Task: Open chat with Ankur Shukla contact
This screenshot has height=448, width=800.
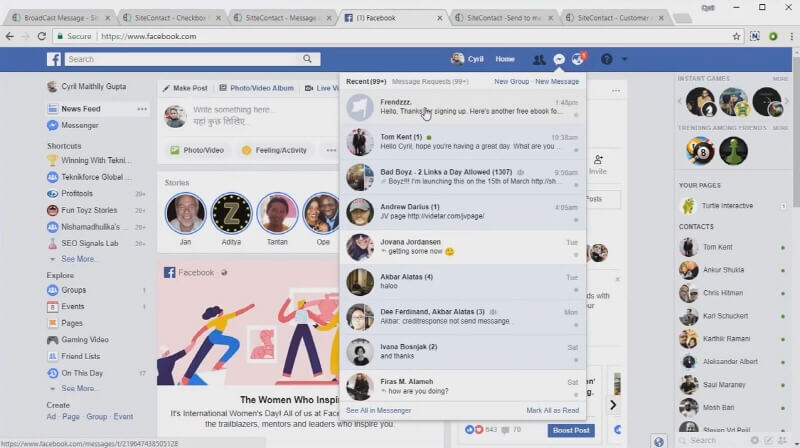Action: [723, 270]
